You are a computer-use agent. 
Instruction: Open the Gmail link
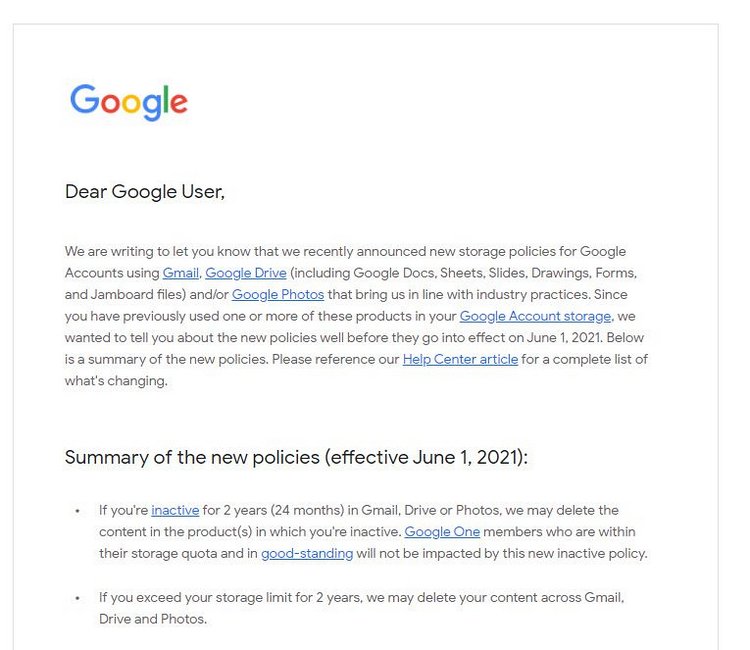180,273
